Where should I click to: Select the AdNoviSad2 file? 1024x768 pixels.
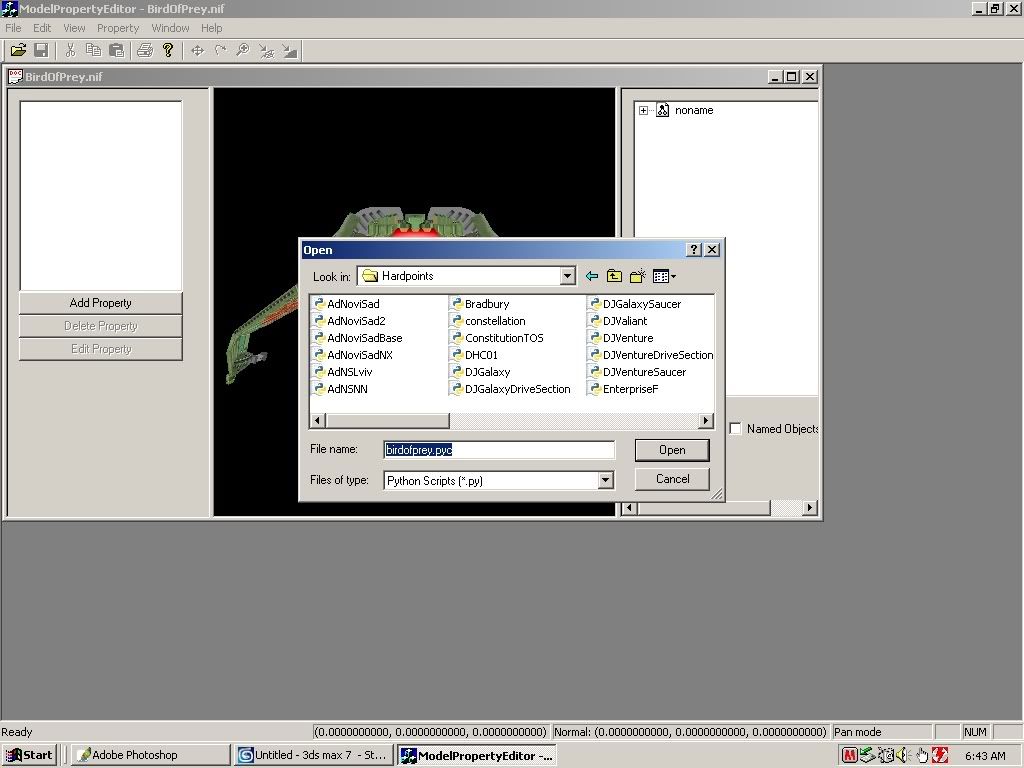click(x=349, y=321)
